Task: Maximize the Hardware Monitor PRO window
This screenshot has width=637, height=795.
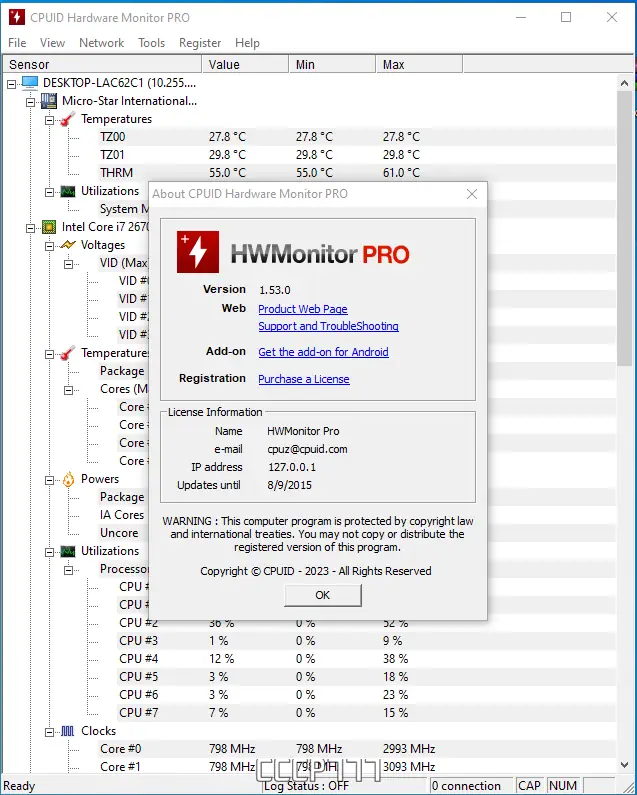Action: [566, 17]
